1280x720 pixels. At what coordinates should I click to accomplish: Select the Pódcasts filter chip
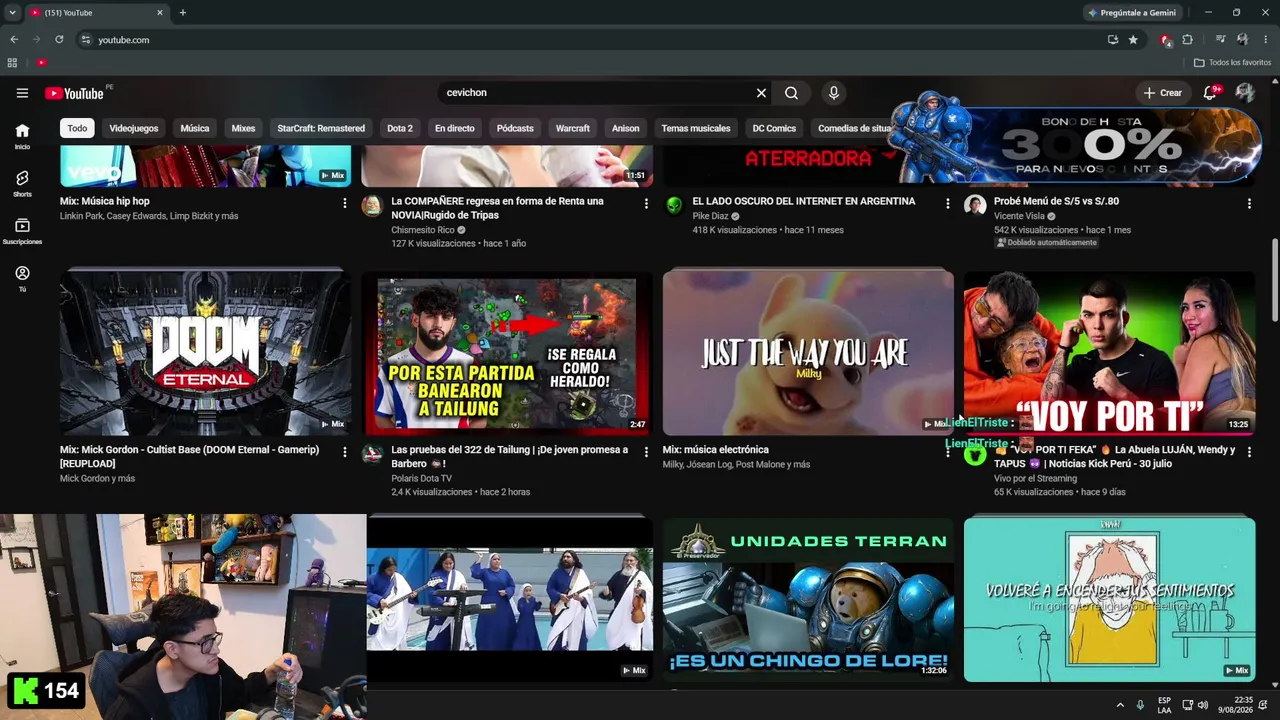coord(515,128)
